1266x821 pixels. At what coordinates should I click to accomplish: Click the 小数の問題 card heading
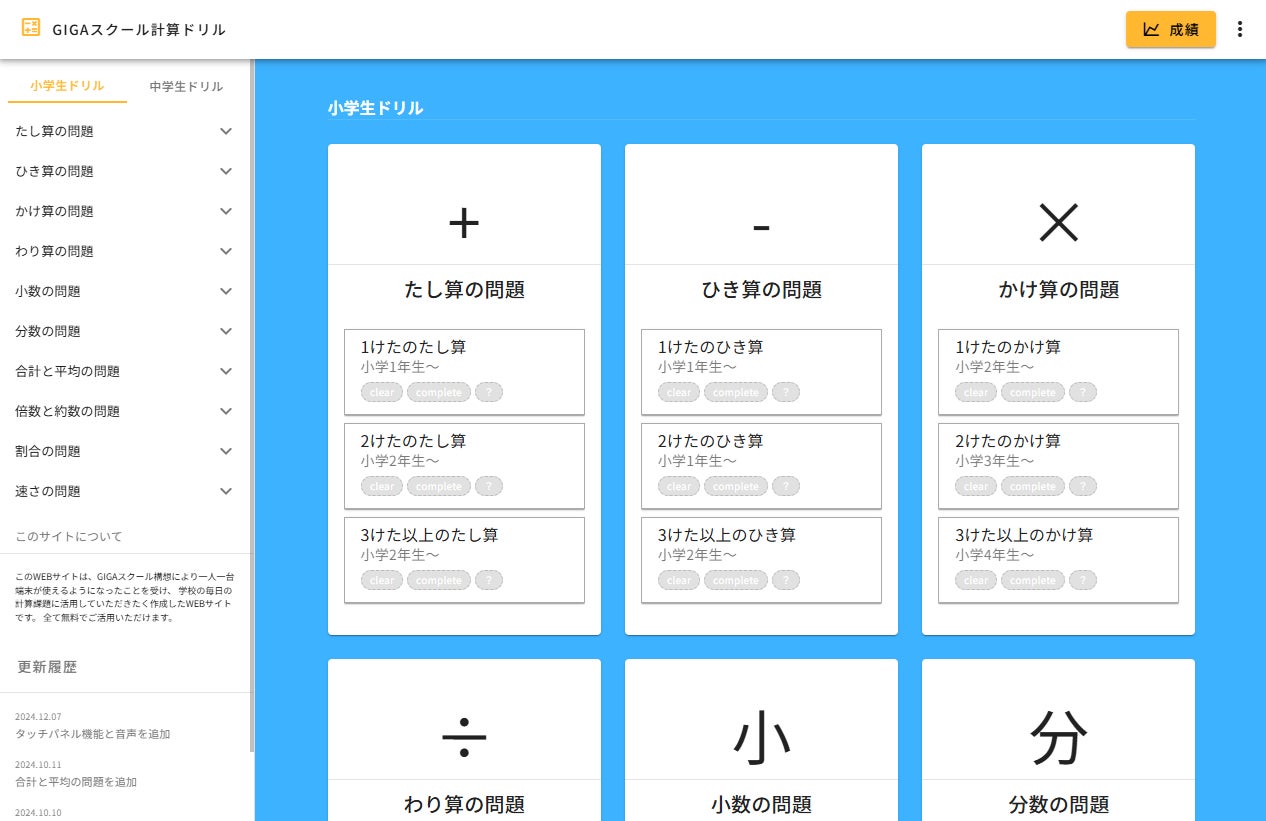pos(761,805)
